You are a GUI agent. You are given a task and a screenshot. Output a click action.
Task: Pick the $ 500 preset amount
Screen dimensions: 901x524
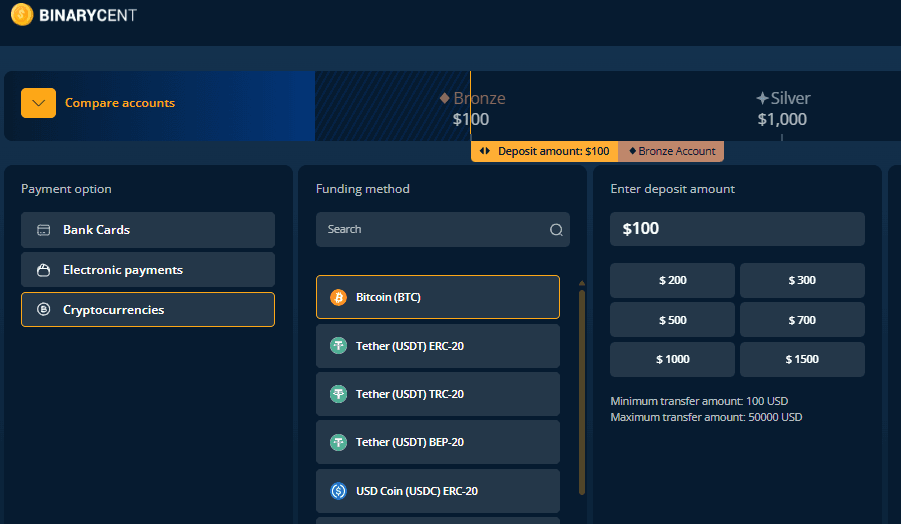(672, 319)
